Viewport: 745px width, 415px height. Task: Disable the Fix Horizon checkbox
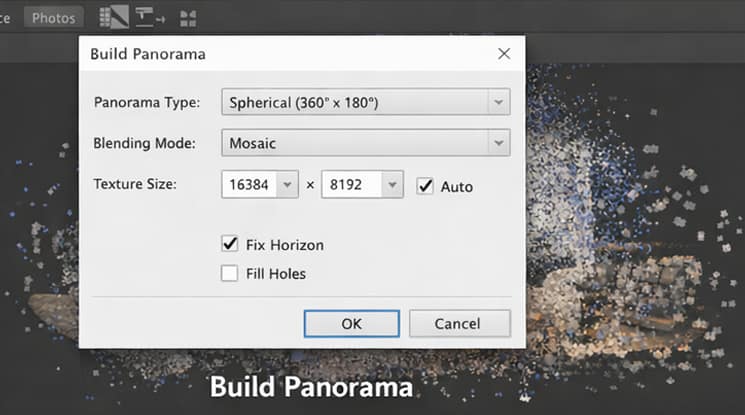click(x=229, y=244)
